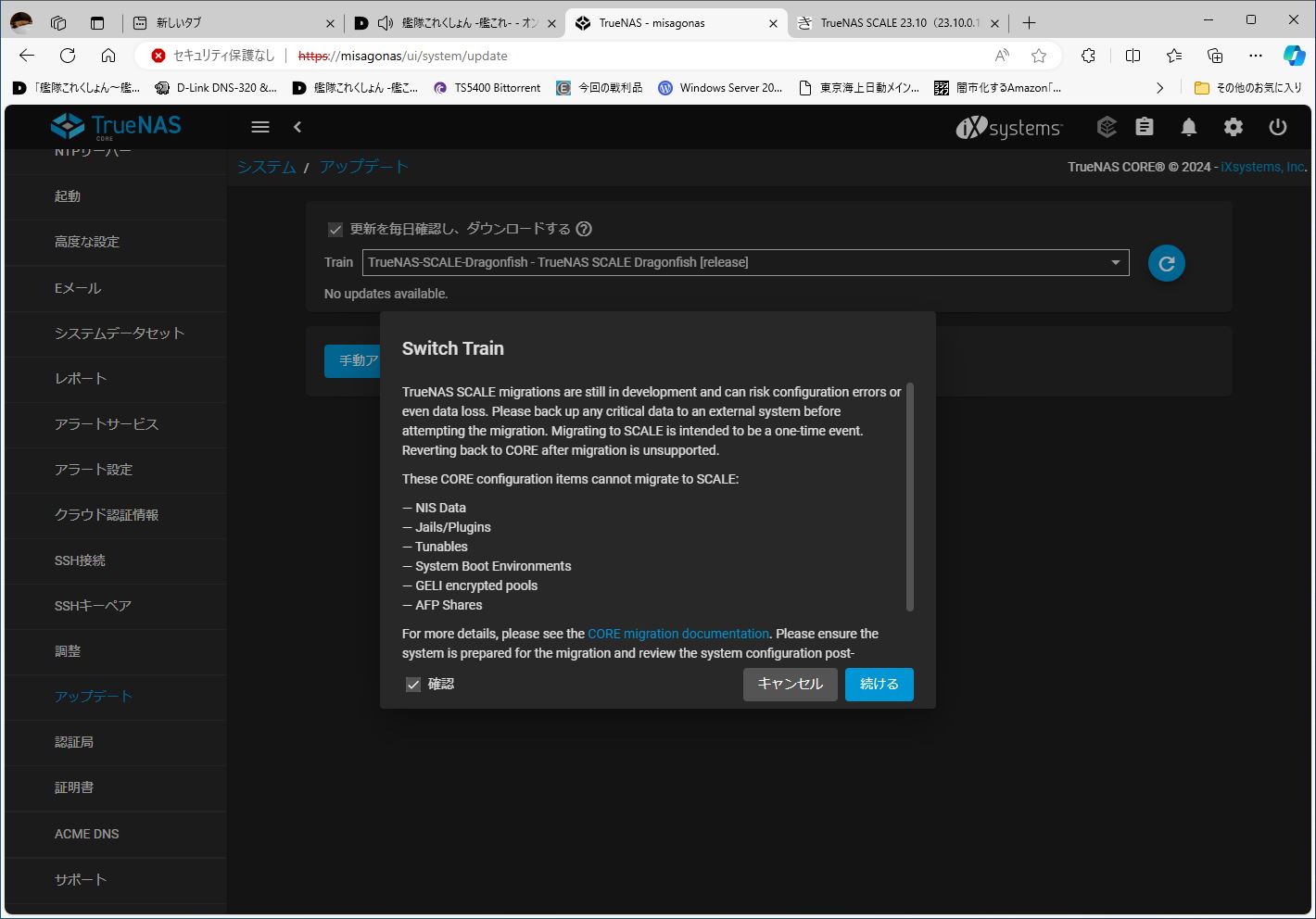This screenshot has width=1316, height=919.
Task: Open browser home page
Action: tap(108, 56)
